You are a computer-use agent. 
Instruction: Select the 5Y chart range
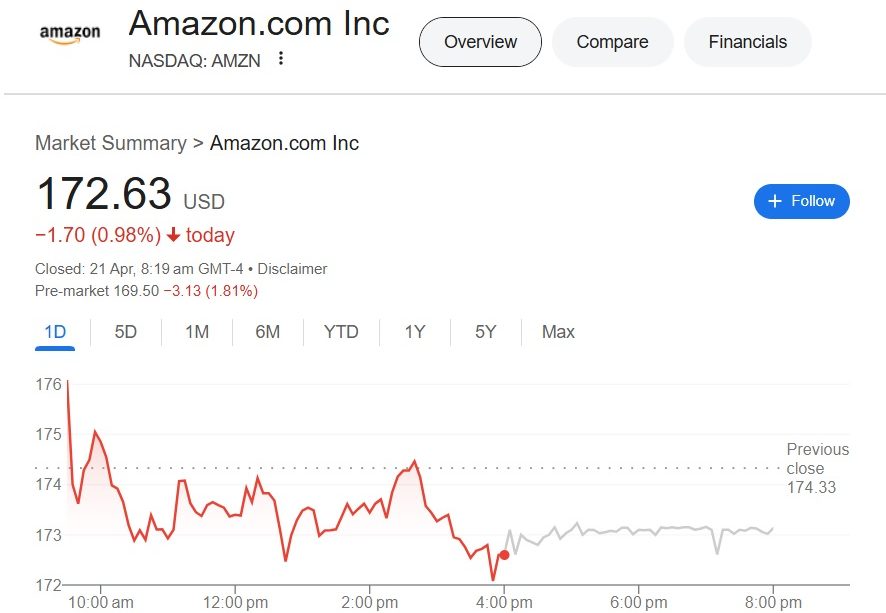pyautogui.click(x=485, y=332)
